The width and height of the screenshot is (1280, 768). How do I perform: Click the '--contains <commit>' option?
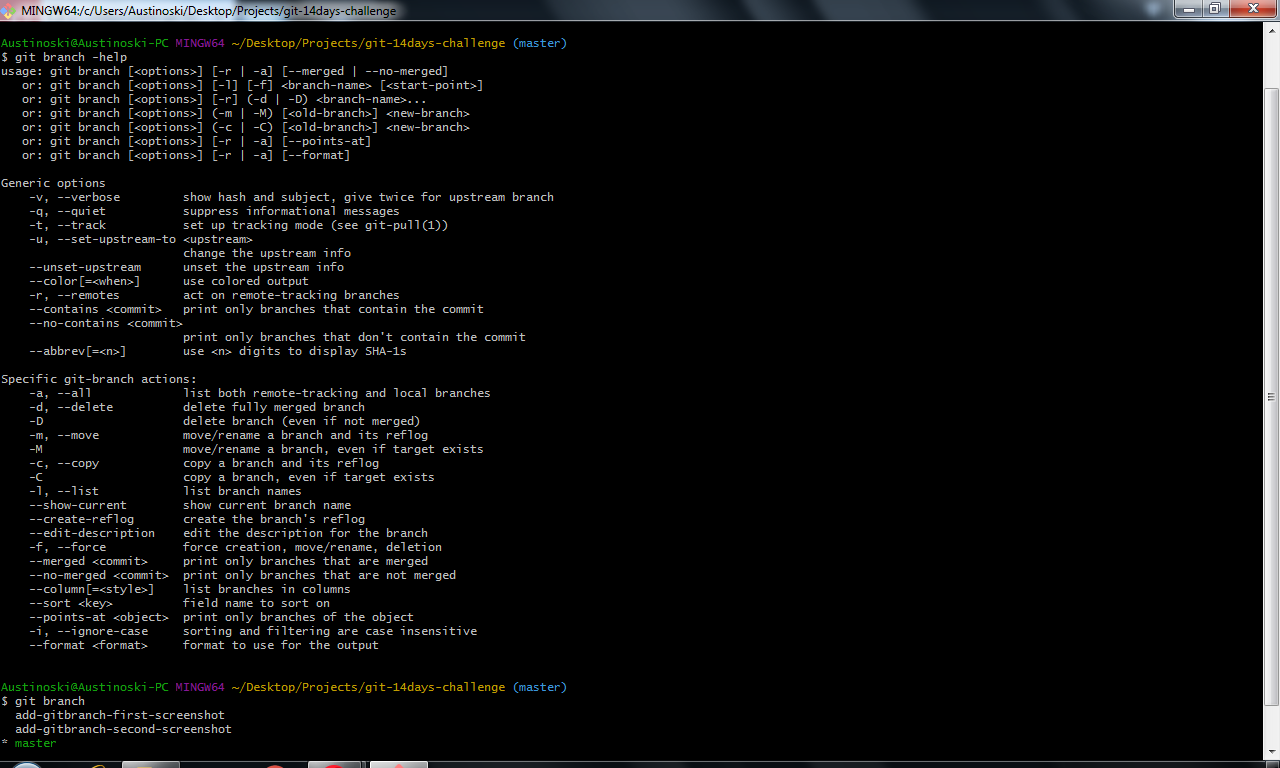point(95,309)
